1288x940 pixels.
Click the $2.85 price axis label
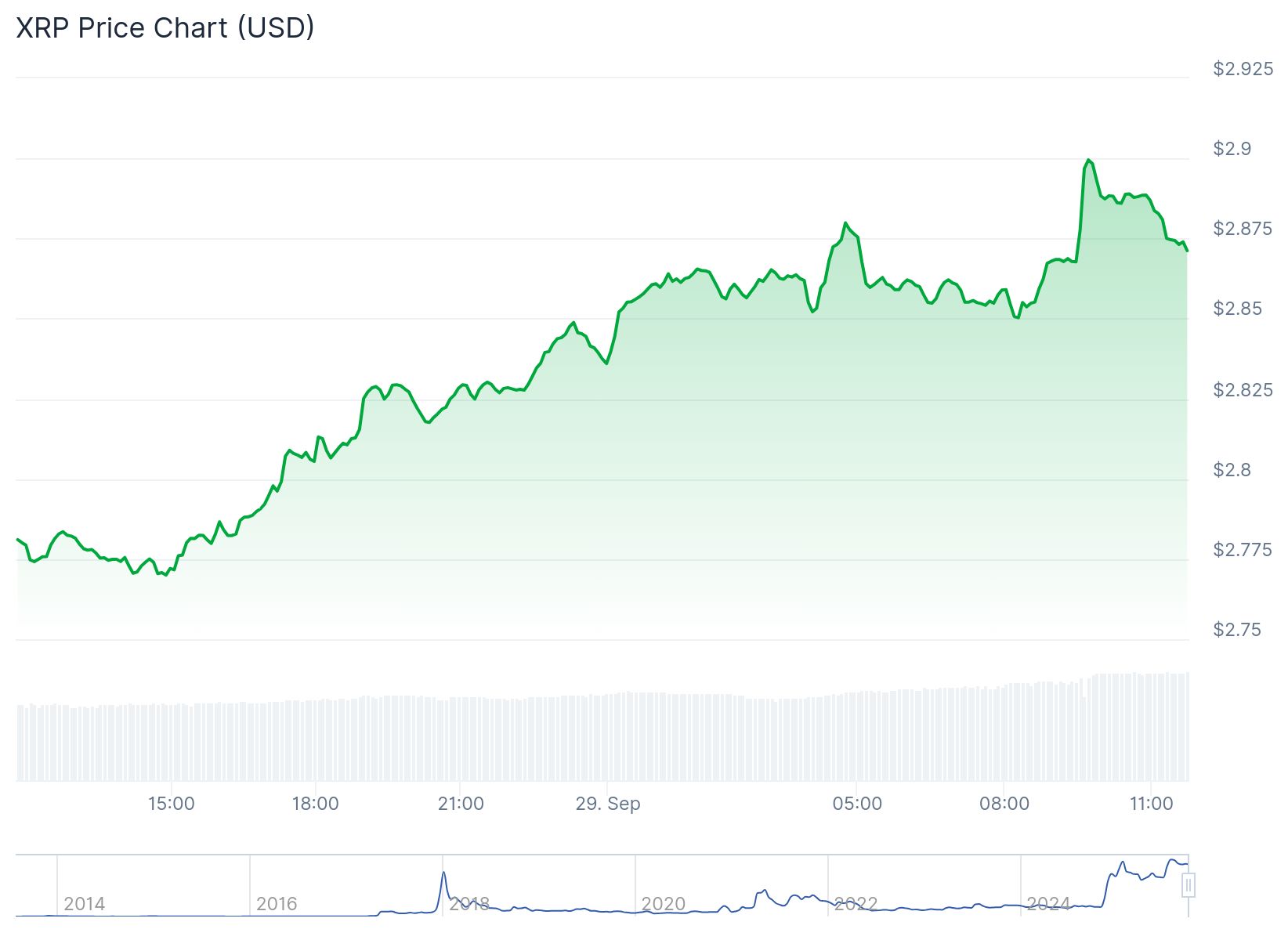point(1238,309)
